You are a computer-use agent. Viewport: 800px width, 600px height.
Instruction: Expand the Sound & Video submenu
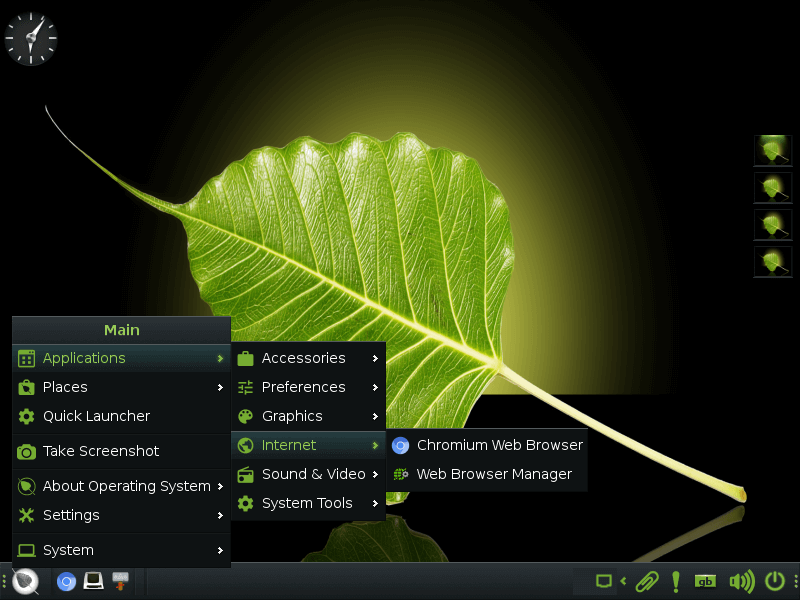(308, 474)
